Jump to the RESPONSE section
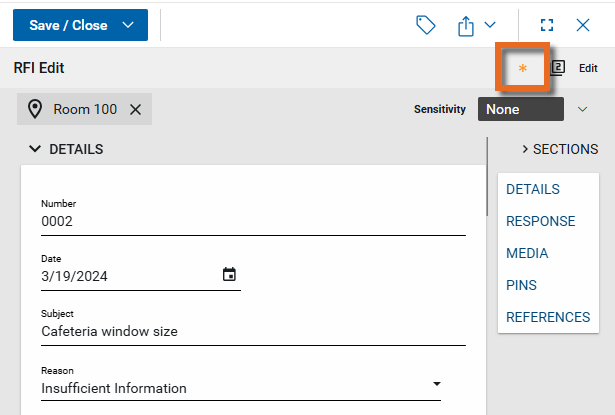Image resolution: width=615 pixels, height=415 pixels. [x=540, y=221]
